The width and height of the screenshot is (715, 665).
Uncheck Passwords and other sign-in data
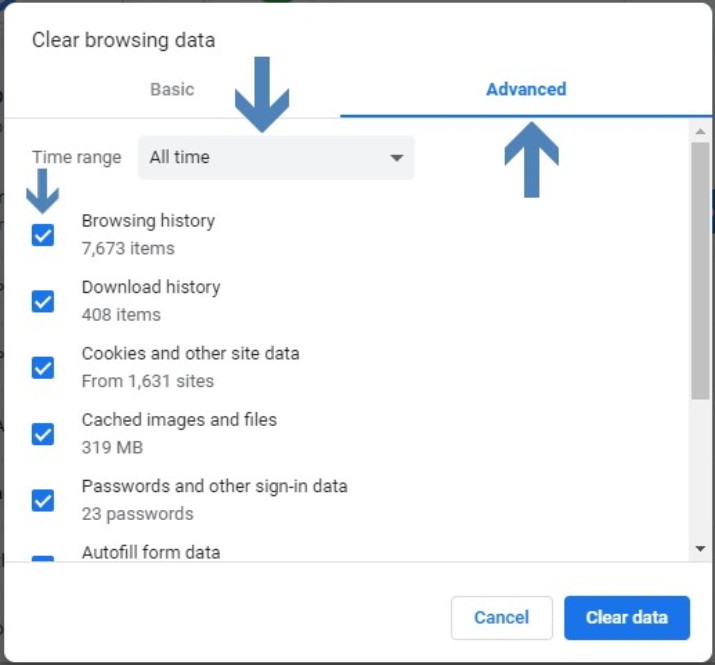coord(43,500)
